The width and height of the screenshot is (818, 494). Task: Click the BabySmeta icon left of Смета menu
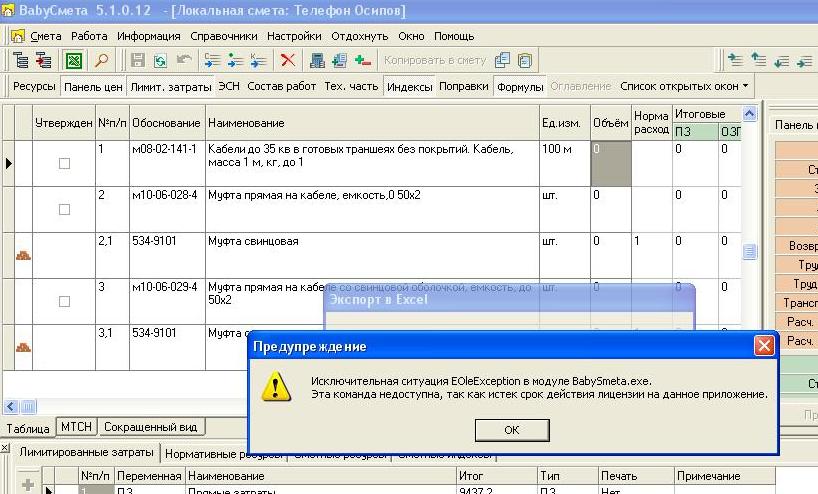18,36
